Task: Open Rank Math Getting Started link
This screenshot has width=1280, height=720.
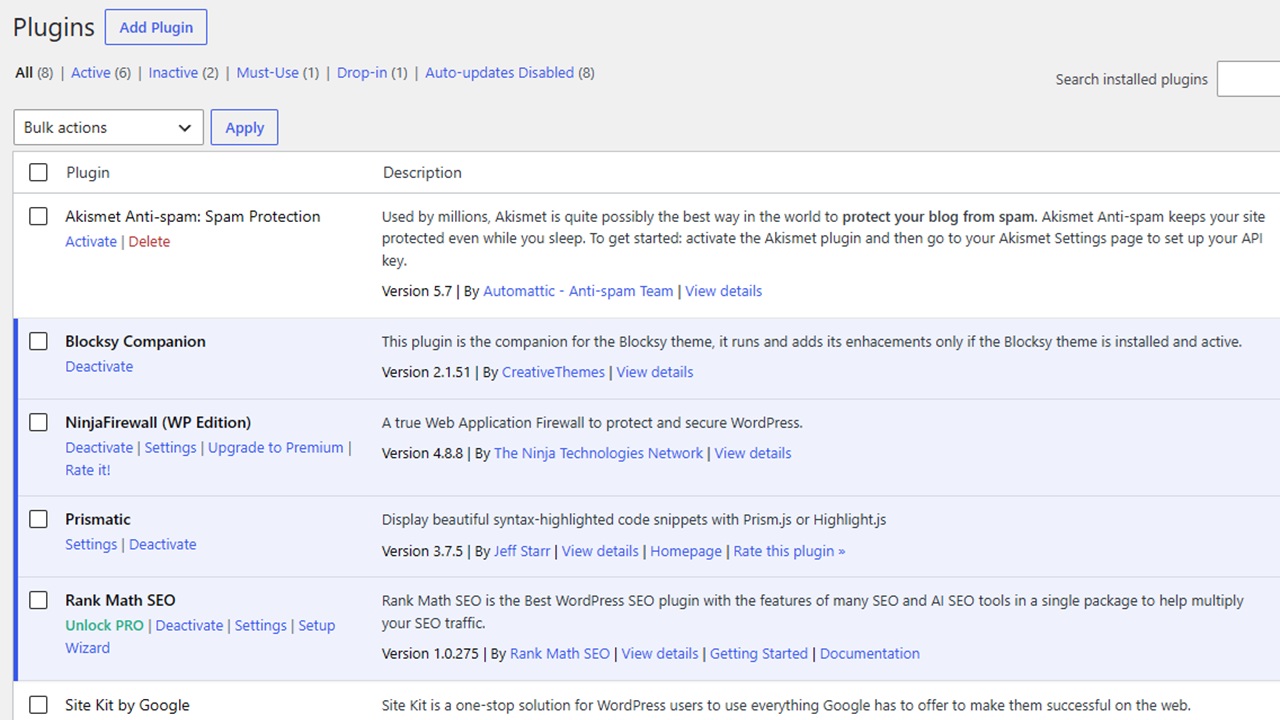Action: click(759, 653)
